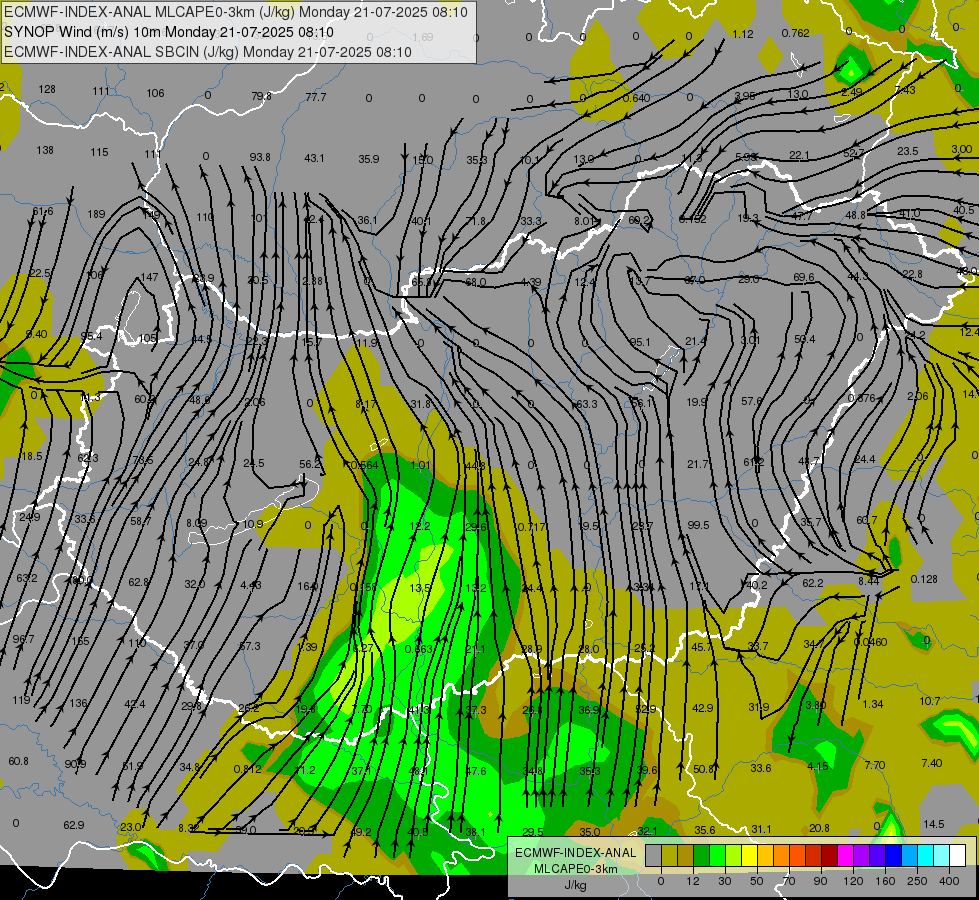Click the legend title MLCAPE0-3km

point(575,869)
